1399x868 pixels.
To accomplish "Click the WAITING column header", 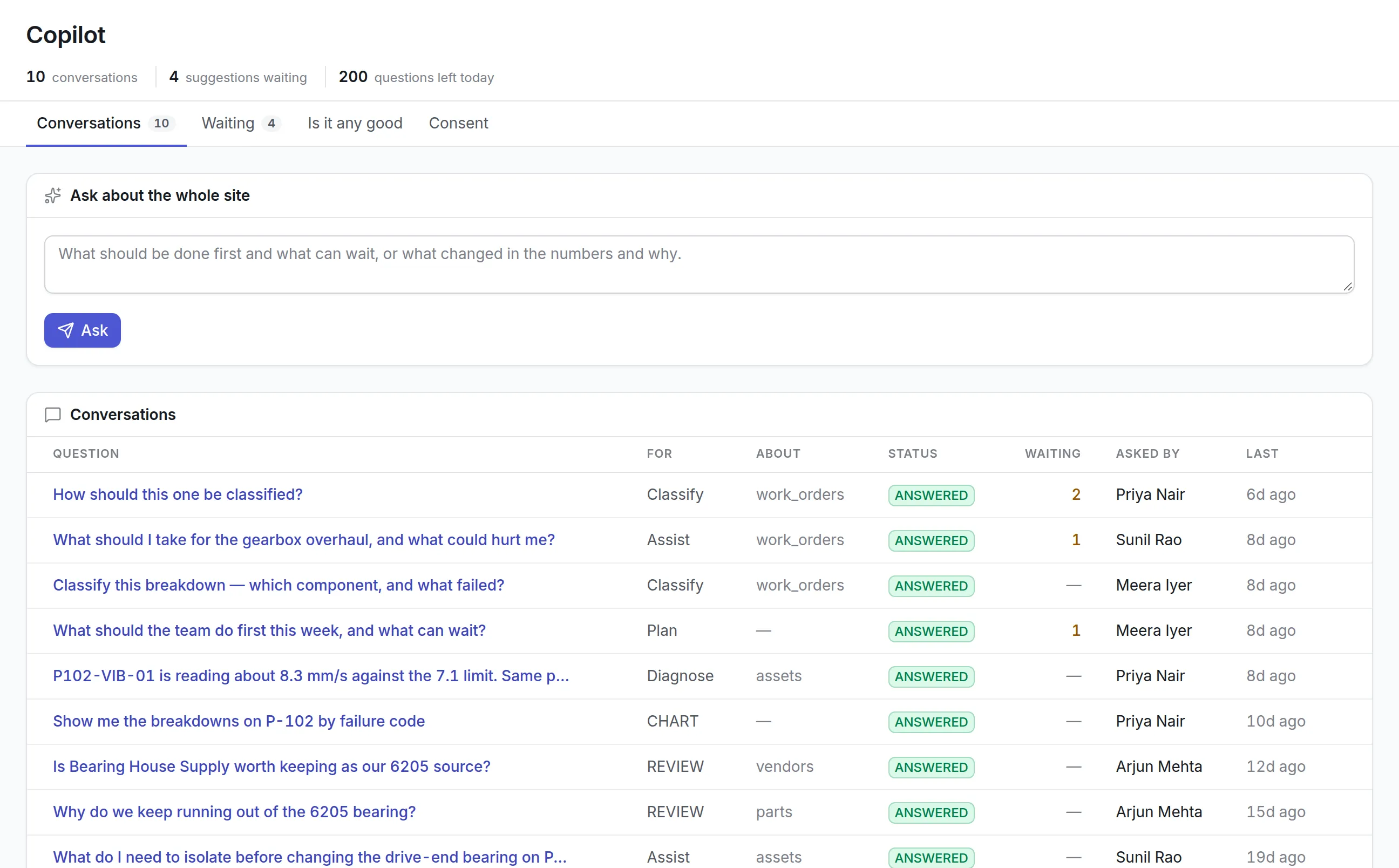I will [1052, 453].
